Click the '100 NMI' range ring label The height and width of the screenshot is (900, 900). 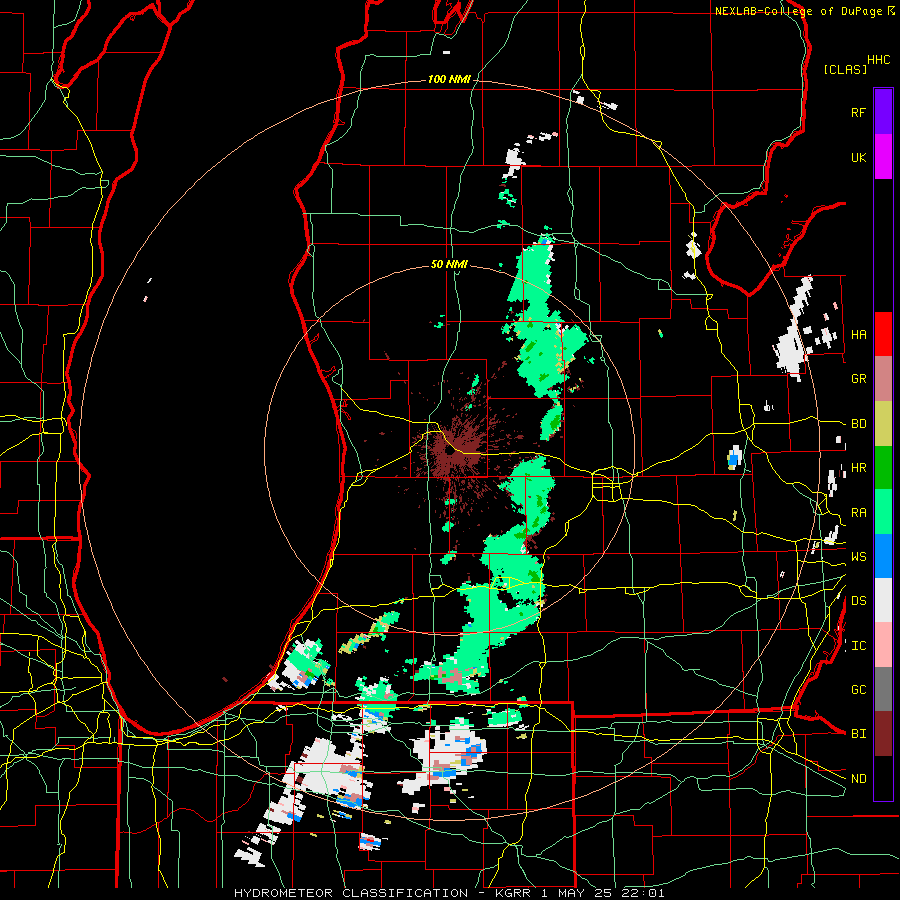(449, 79)
